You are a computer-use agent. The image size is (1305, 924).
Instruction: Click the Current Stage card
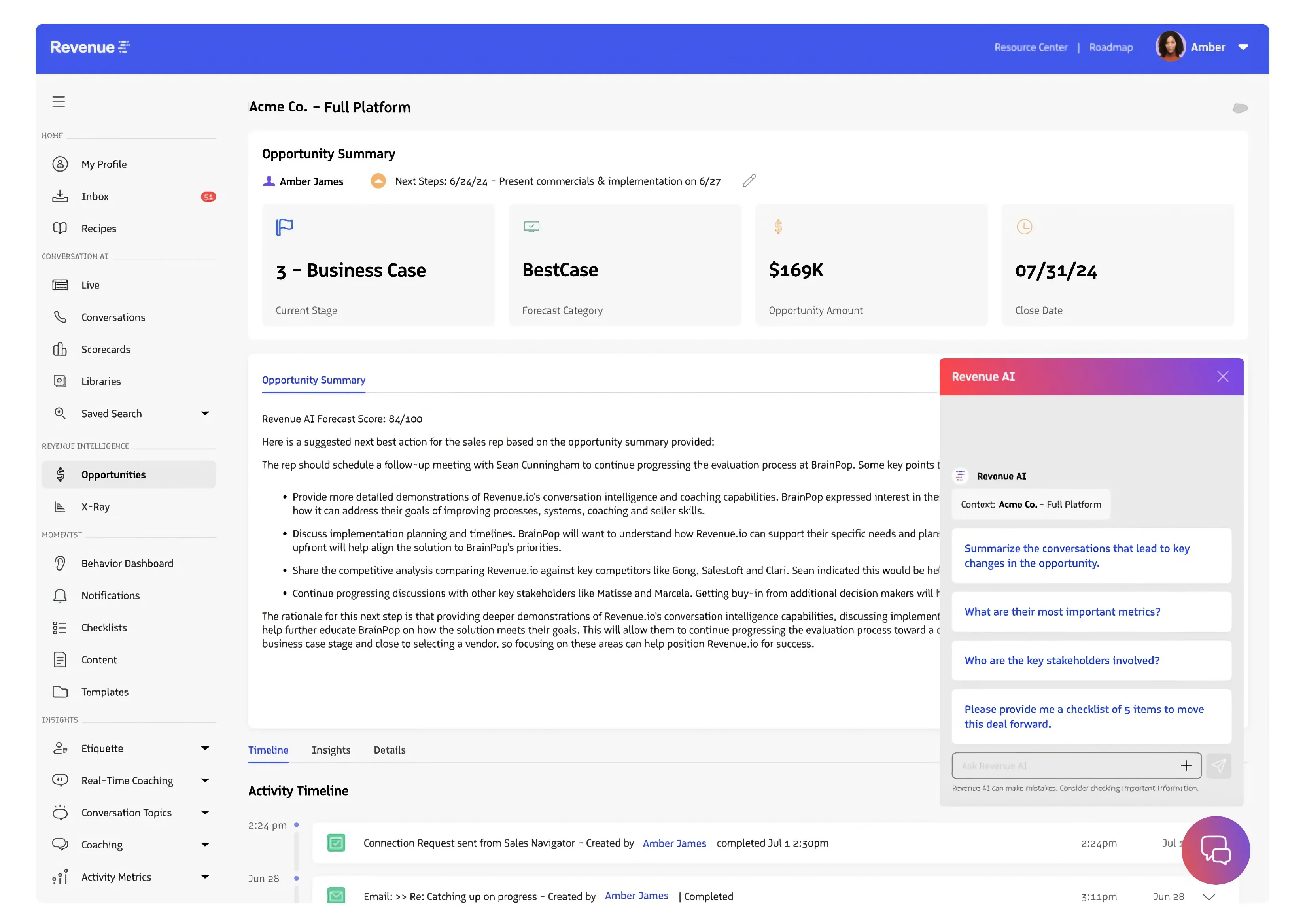[x=378, y=265]
